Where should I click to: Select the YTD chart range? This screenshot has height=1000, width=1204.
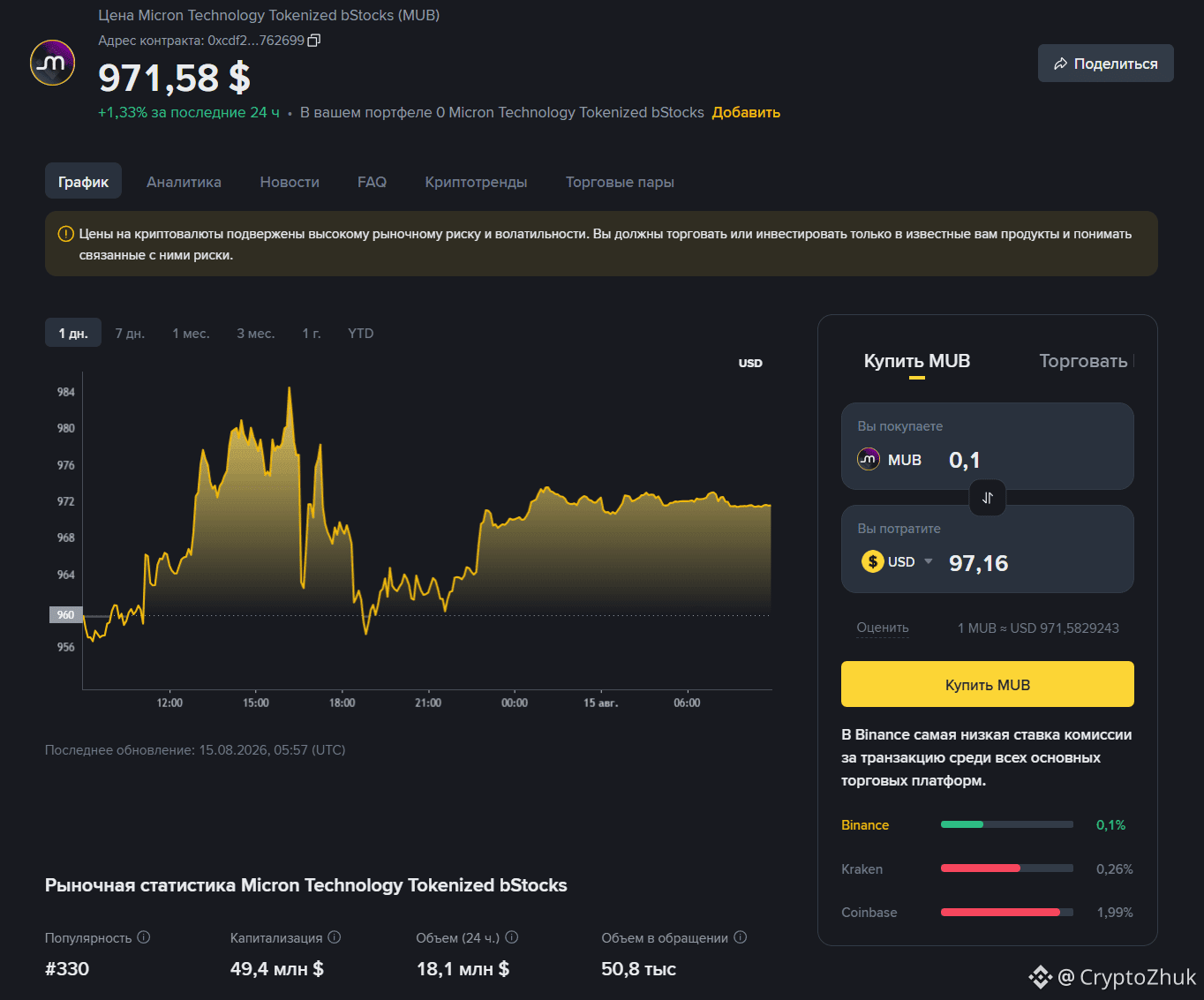coord(361,334)
